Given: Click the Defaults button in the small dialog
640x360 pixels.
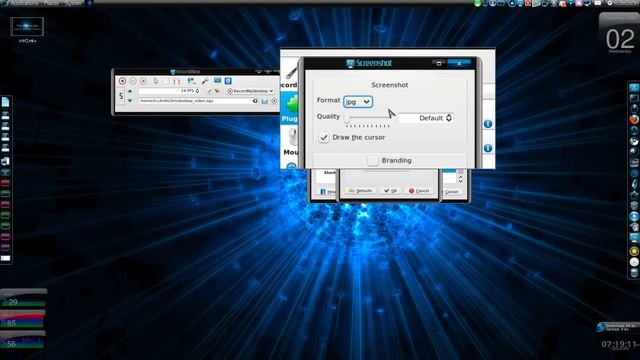Looking at the screenshot, I should [360, 191].
